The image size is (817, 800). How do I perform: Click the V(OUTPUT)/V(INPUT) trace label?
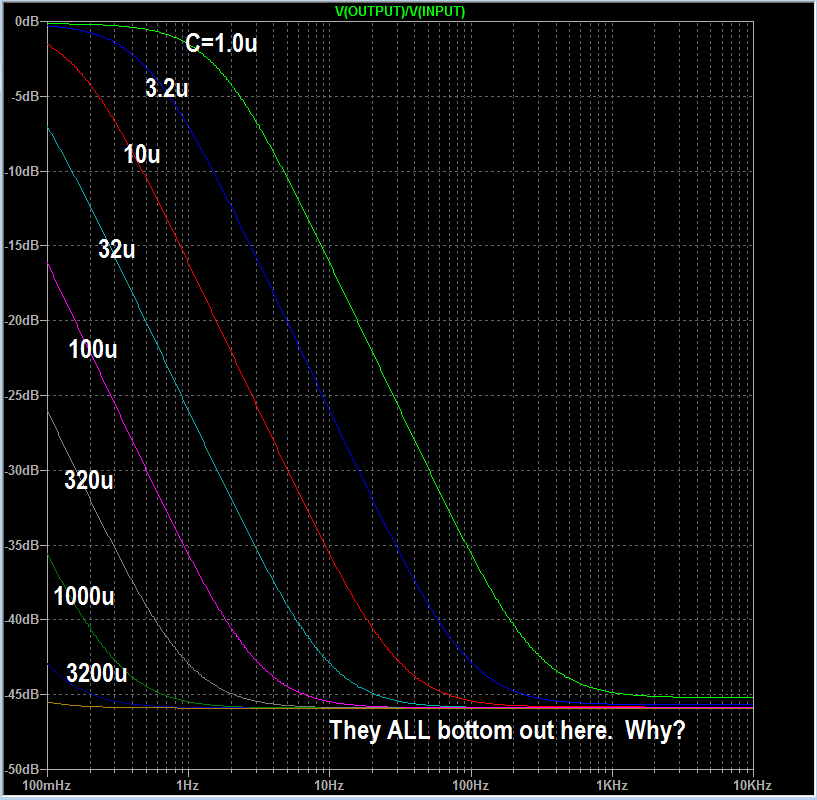click(x=400, y=11)
